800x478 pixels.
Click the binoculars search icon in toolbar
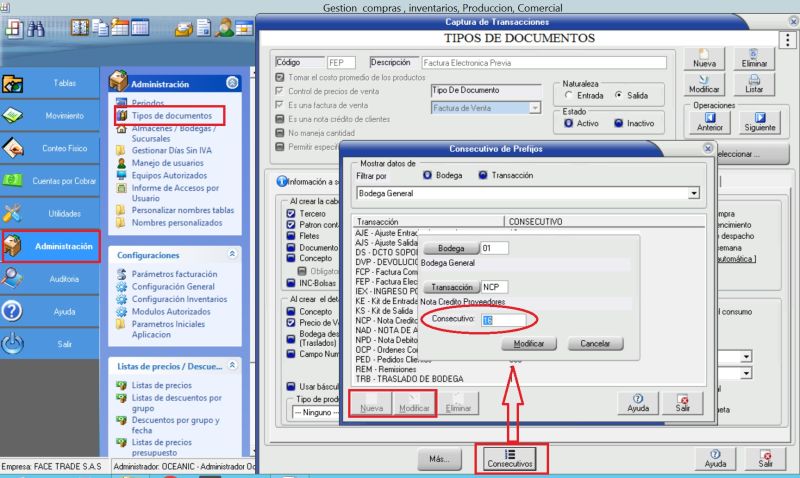coord(37,30)
